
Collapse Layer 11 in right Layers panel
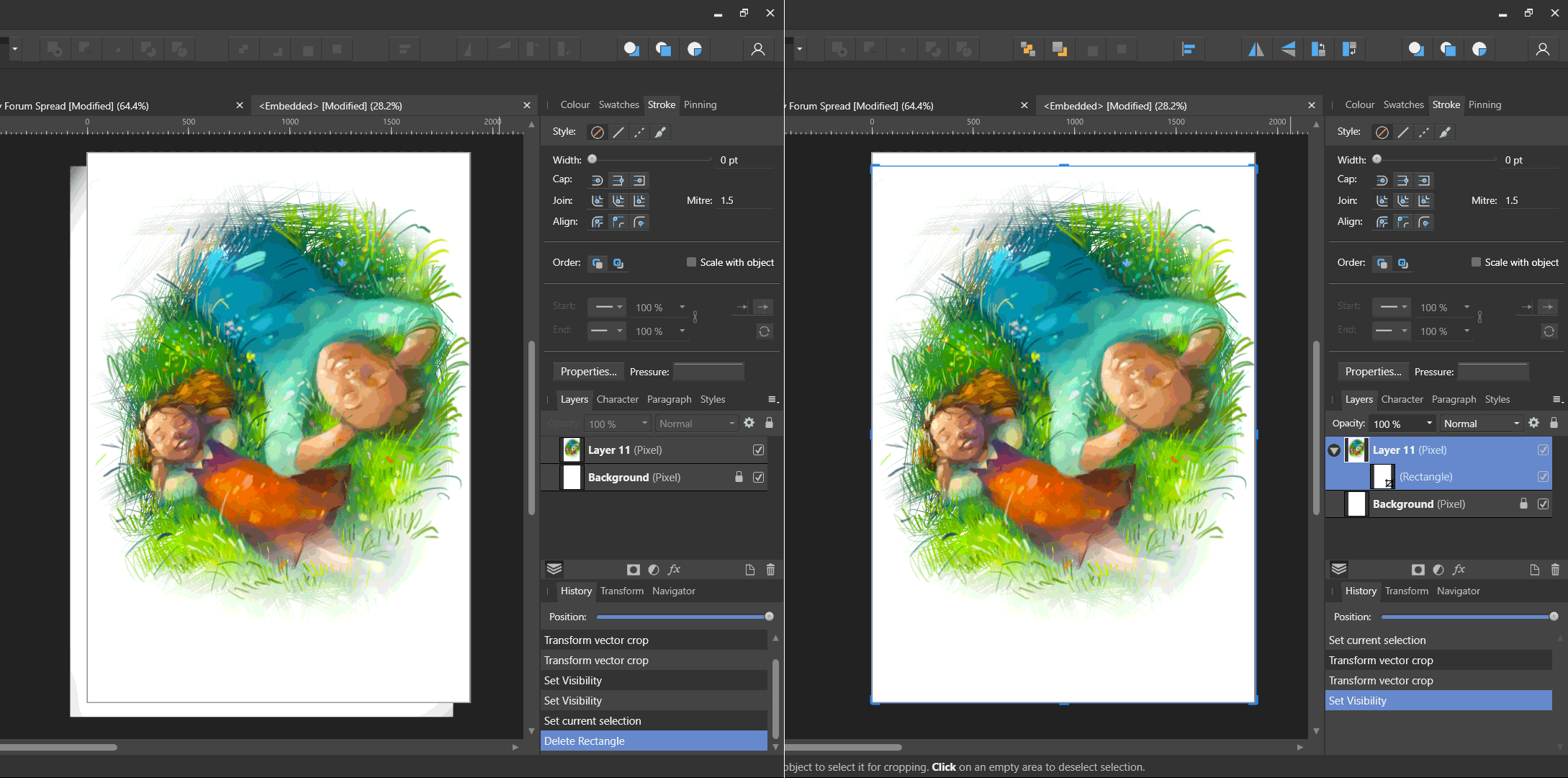(x=1333, y=450)
